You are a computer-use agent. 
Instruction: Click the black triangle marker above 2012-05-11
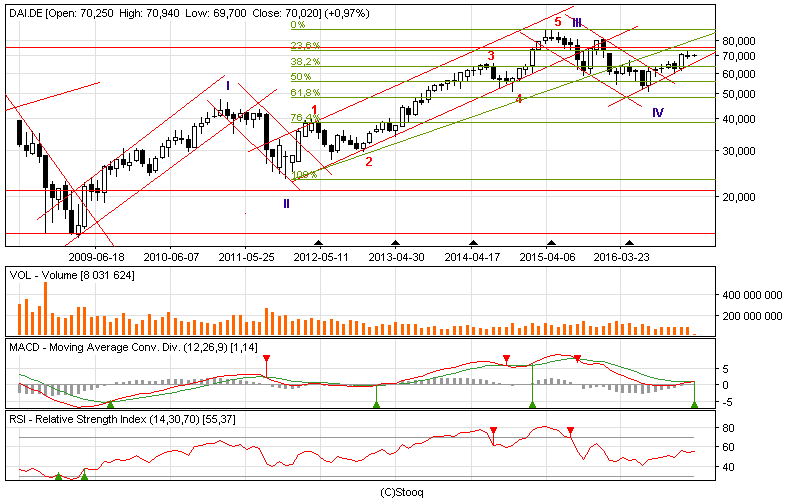[x=319, y=243]
